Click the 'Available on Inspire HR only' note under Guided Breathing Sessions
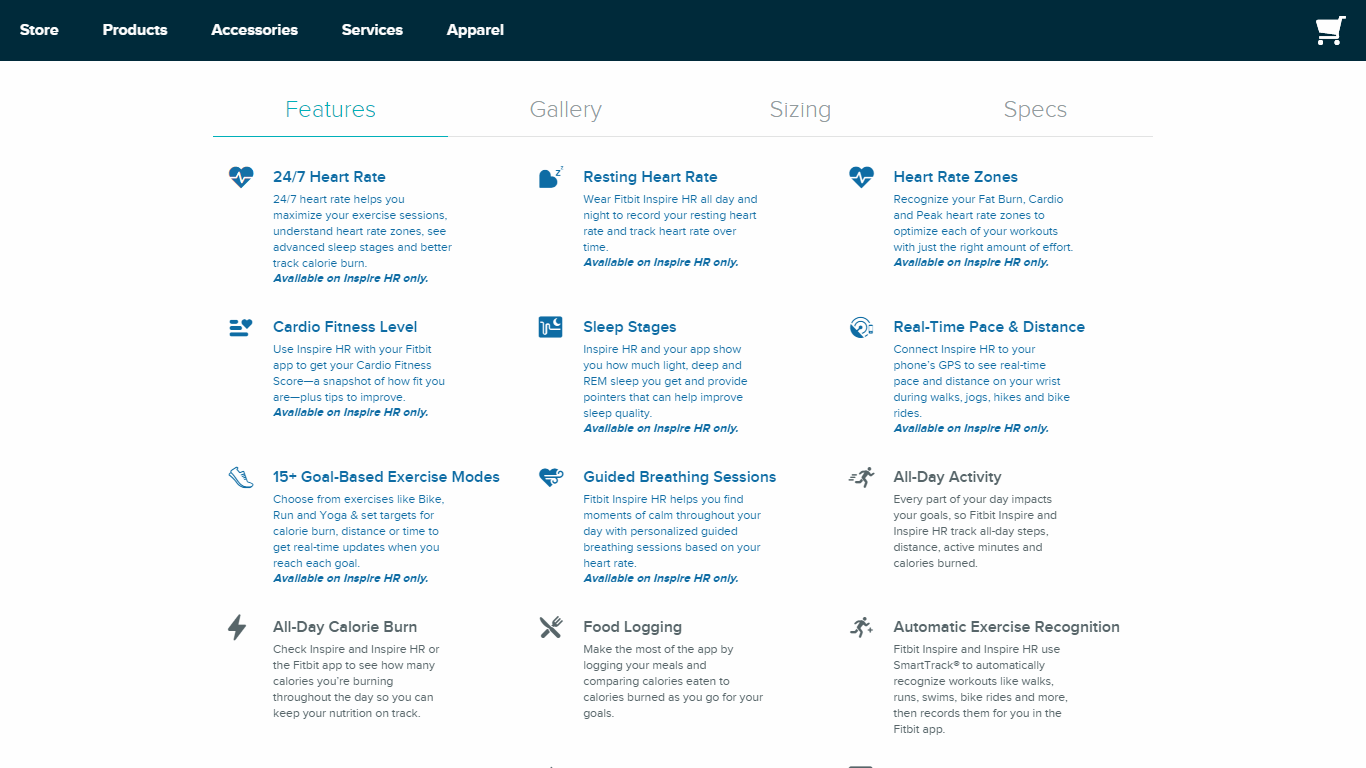The height and width of the screenshot is (768, 1366). (661, 578)
